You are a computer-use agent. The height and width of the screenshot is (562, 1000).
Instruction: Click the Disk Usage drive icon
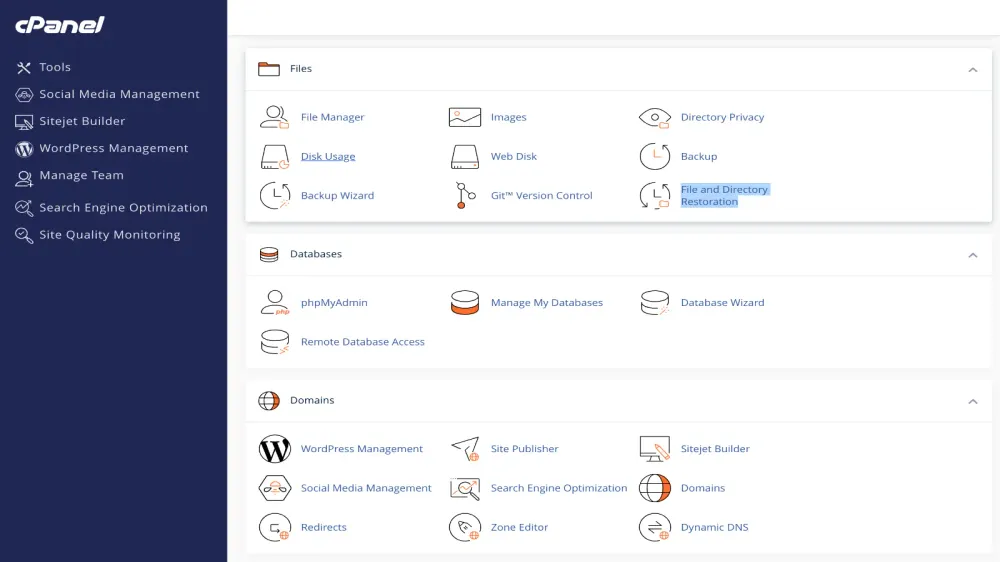(x=275, y=156)
